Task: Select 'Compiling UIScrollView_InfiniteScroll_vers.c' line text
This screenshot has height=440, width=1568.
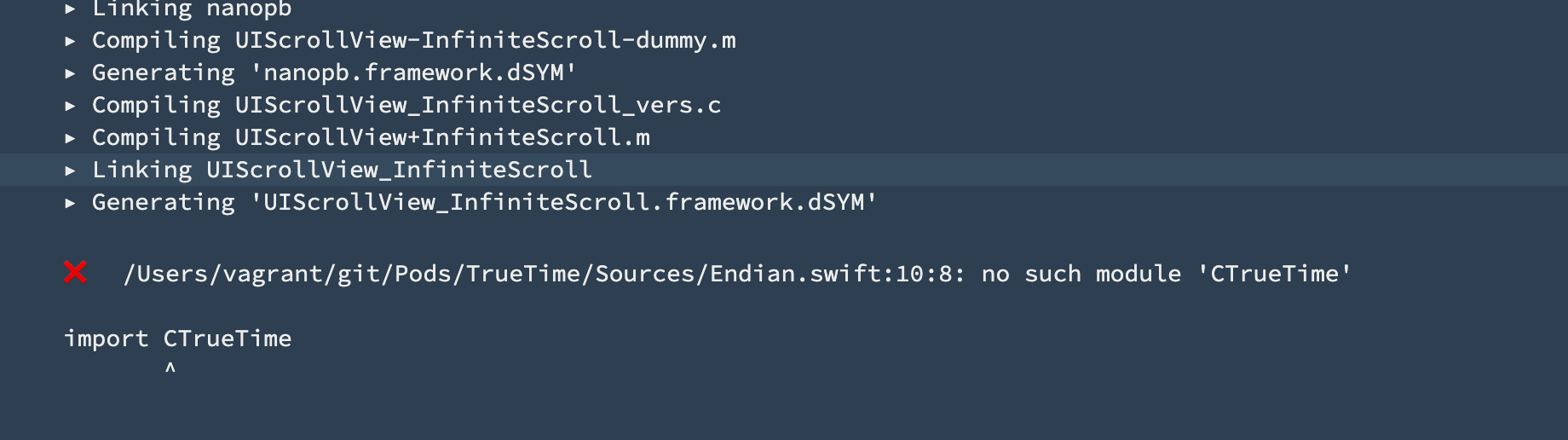Action: 406,105
